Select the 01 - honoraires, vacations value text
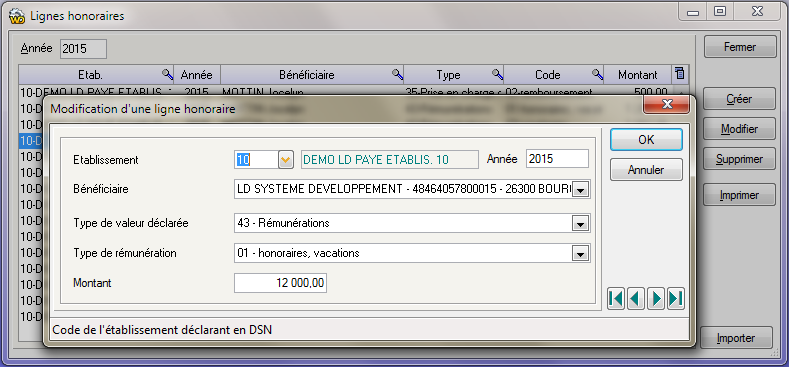Image resolution: width=789 pixels, height=367 pixels. [x=298, y=253]
